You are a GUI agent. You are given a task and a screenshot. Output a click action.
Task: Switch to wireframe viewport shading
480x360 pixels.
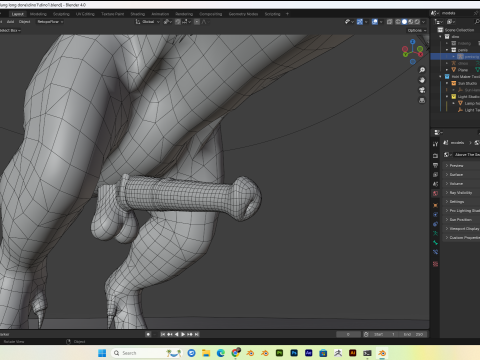click(x=398, y=22)
